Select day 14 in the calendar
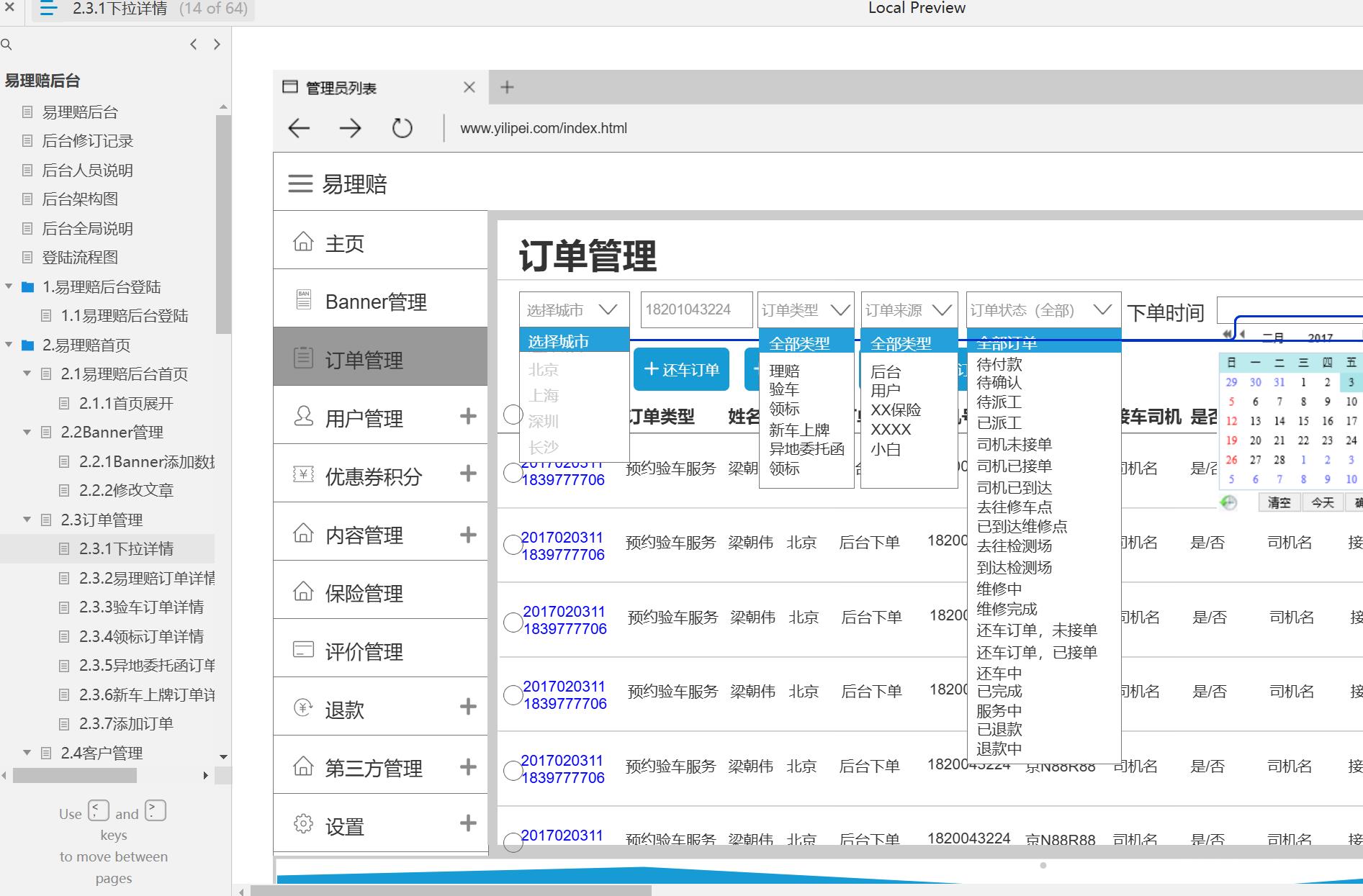Viewport: 1363px width, 896px height. (1279, 420)
